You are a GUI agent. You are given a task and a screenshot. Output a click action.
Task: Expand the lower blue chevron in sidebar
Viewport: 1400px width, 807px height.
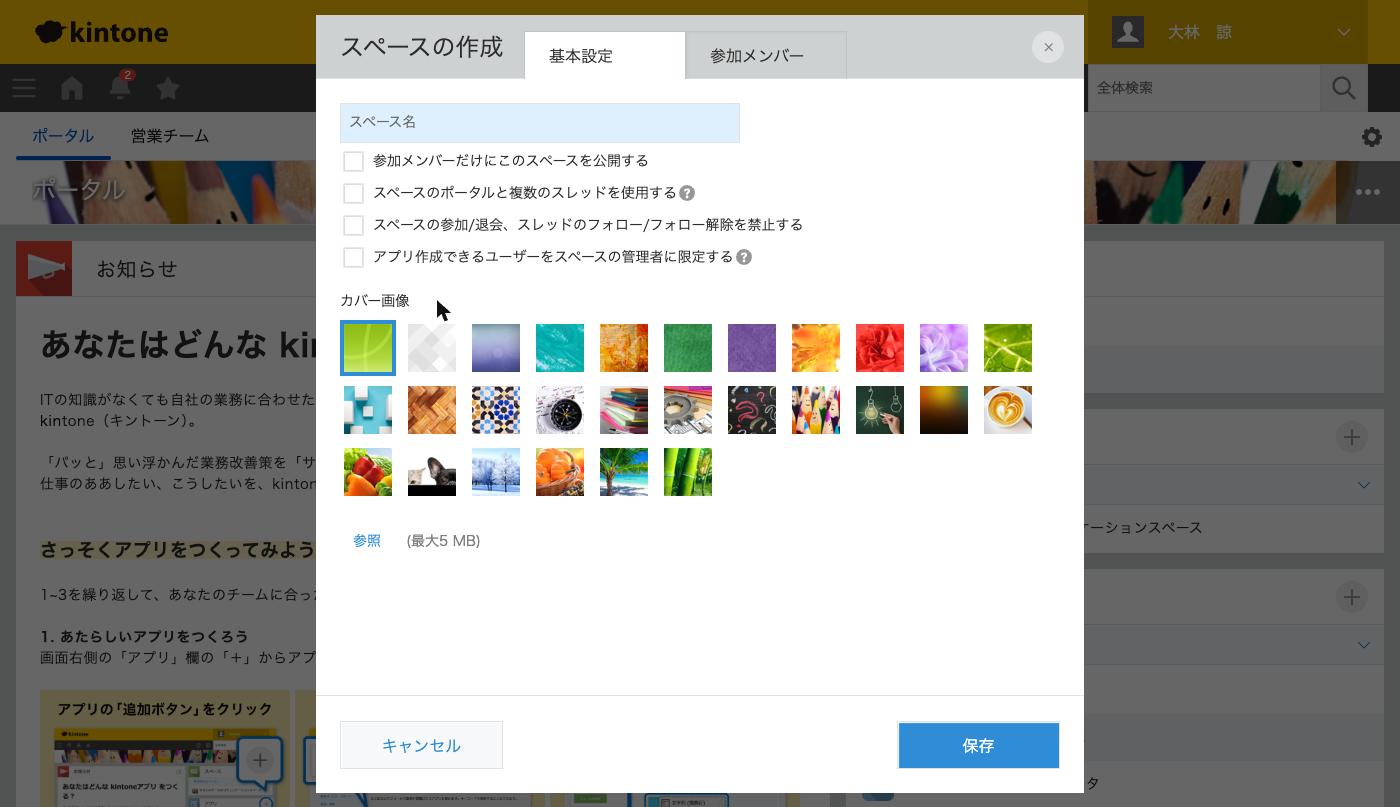pyautogui.click(x=1364, y=645)
